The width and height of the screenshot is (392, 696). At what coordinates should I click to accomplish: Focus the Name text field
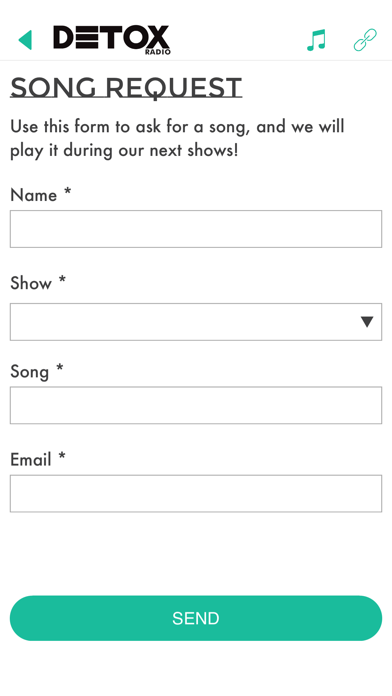pyautogui.click(x=196, y=229)
